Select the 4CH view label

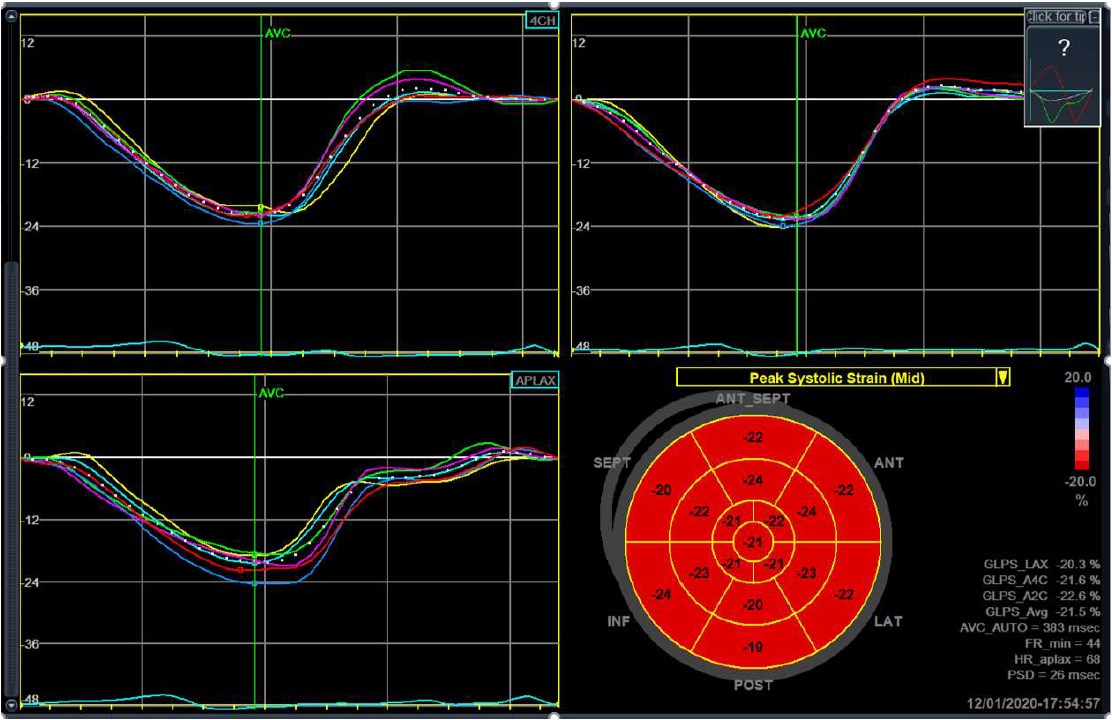coord(543,21)
